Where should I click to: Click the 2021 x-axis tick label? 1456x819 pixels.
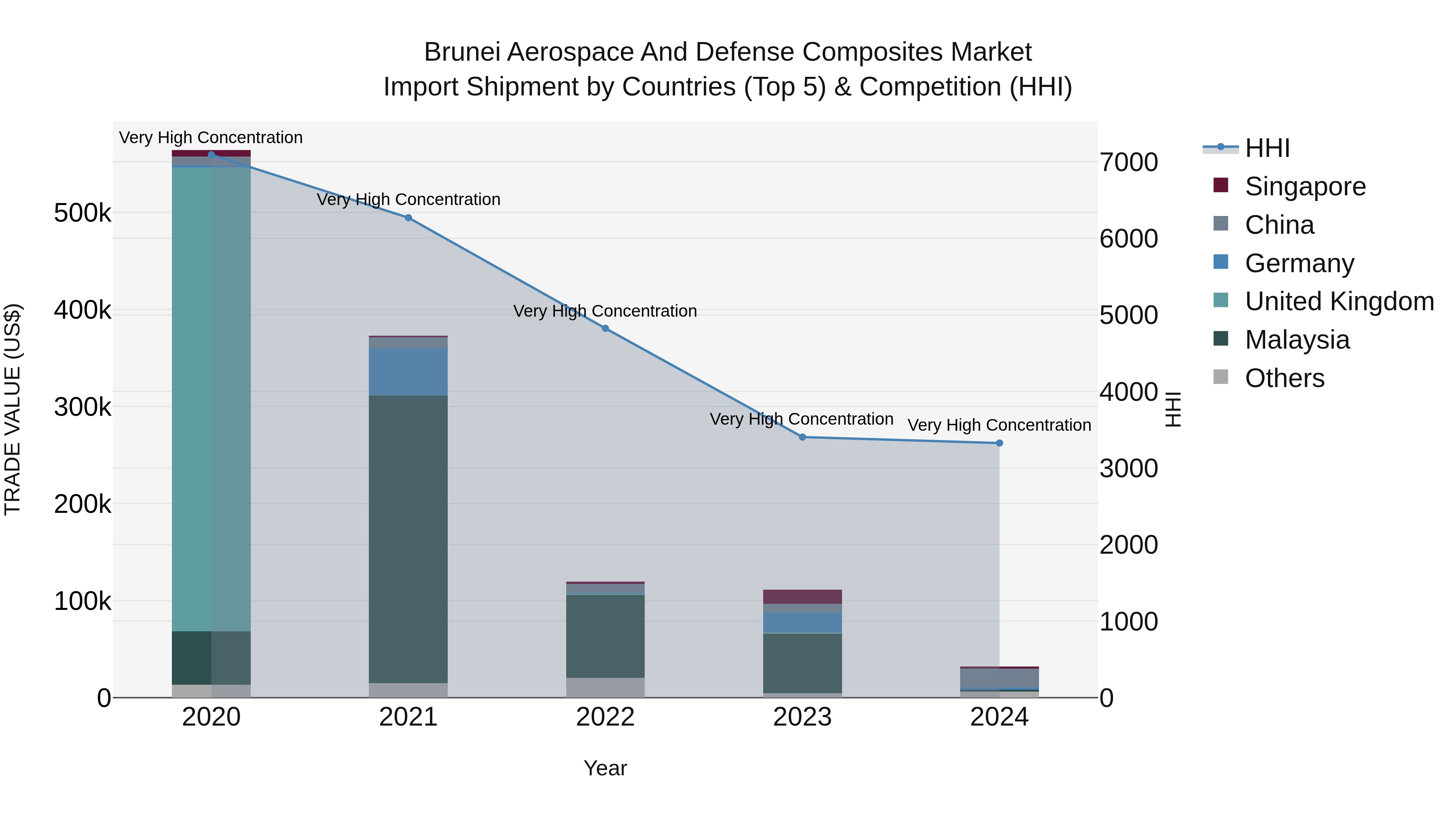(x=408, y=717)
